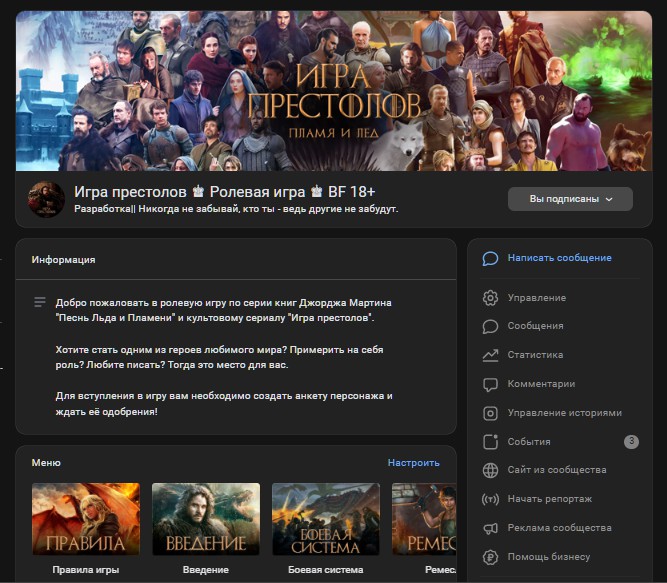This screenshot has width=667, height=583.
Task: Click the Введение caption under thumbnail
Action: pyautogui.click(x=206, y=570)
